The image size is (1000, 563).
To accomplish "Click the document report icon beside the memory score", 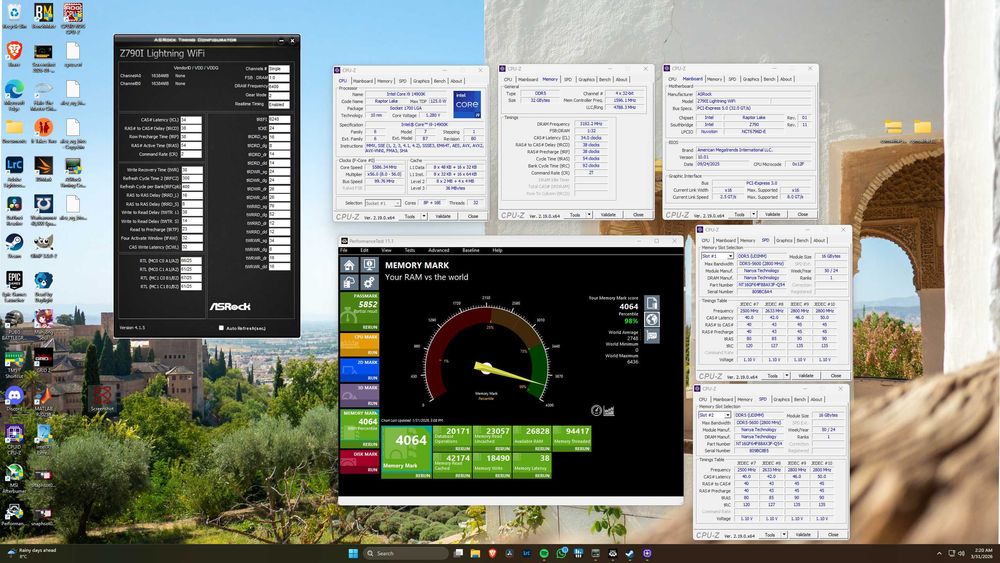I will 651,303.
